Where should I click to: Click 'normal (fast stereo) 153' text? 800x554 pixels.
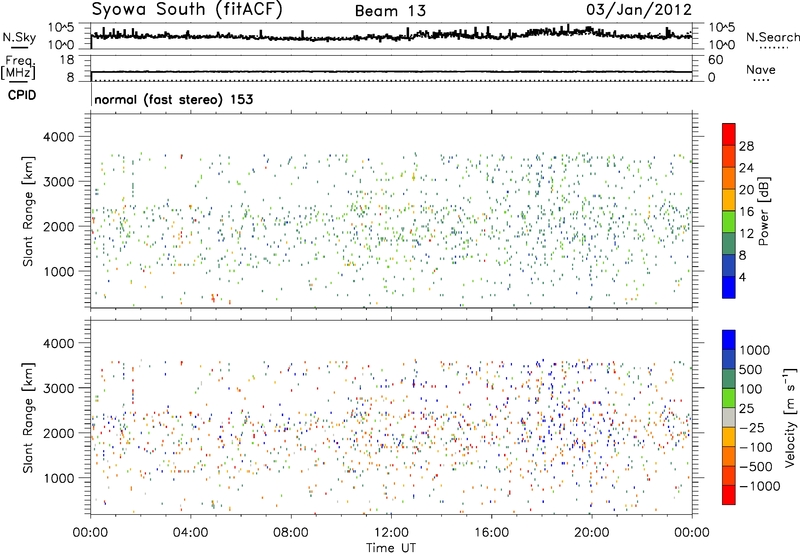(173, 99)
